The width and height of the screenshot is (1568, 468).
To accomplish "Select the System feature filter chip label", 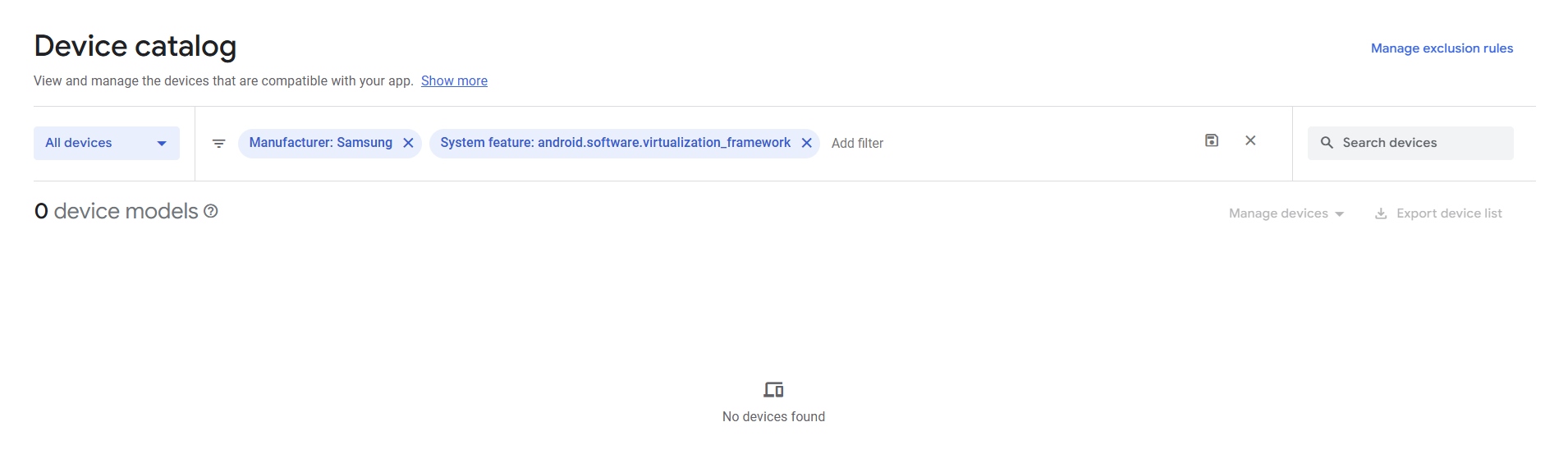I will 615,143.
